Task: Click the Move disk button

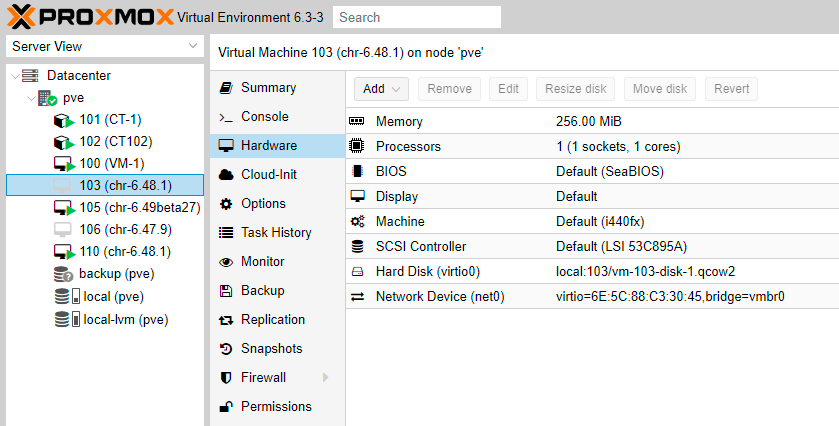Action: click(660, 89)
